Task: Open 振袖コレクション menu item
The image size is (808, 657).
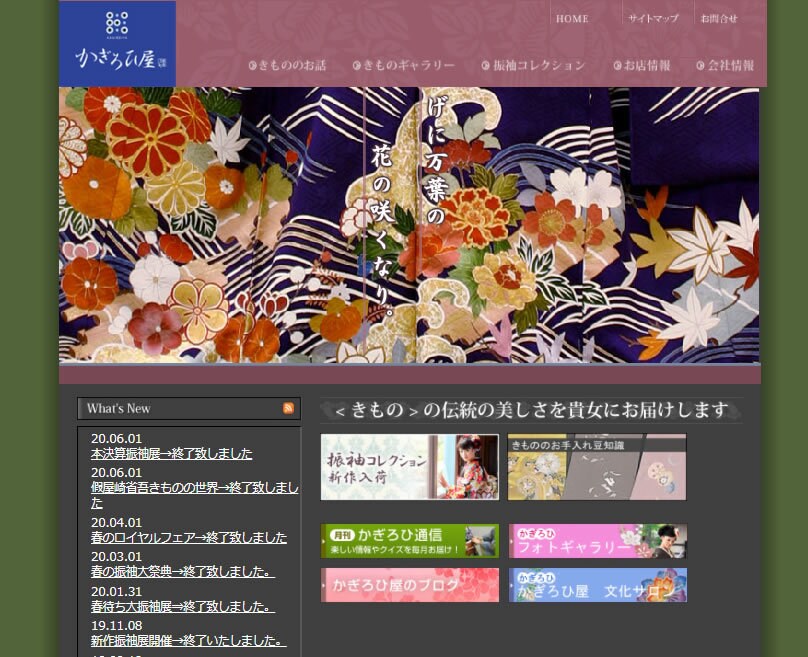Action: coord(533,65)
